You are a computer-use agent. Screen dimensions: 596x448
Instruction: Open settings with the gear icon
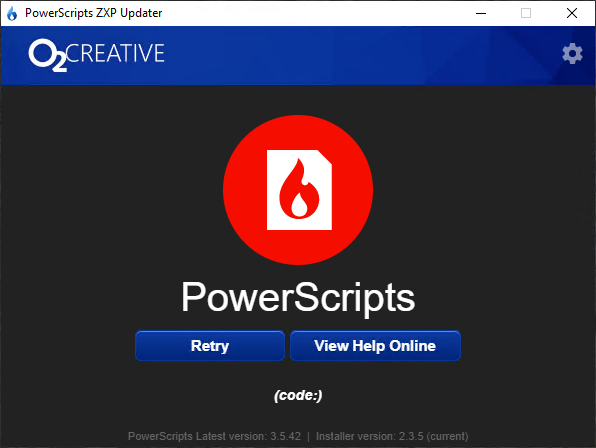[572, 54]
